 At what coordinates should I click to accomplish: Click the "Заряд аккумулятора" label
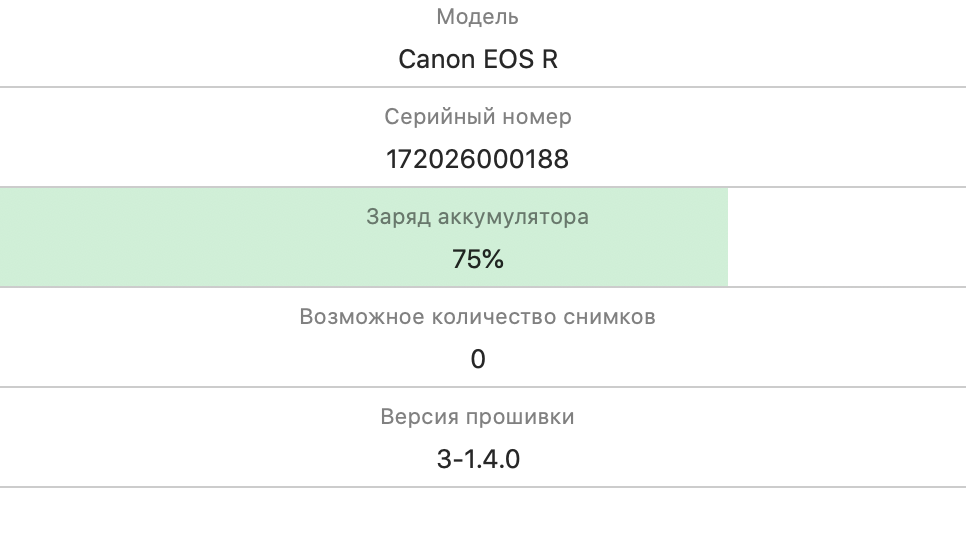[477, 217]
